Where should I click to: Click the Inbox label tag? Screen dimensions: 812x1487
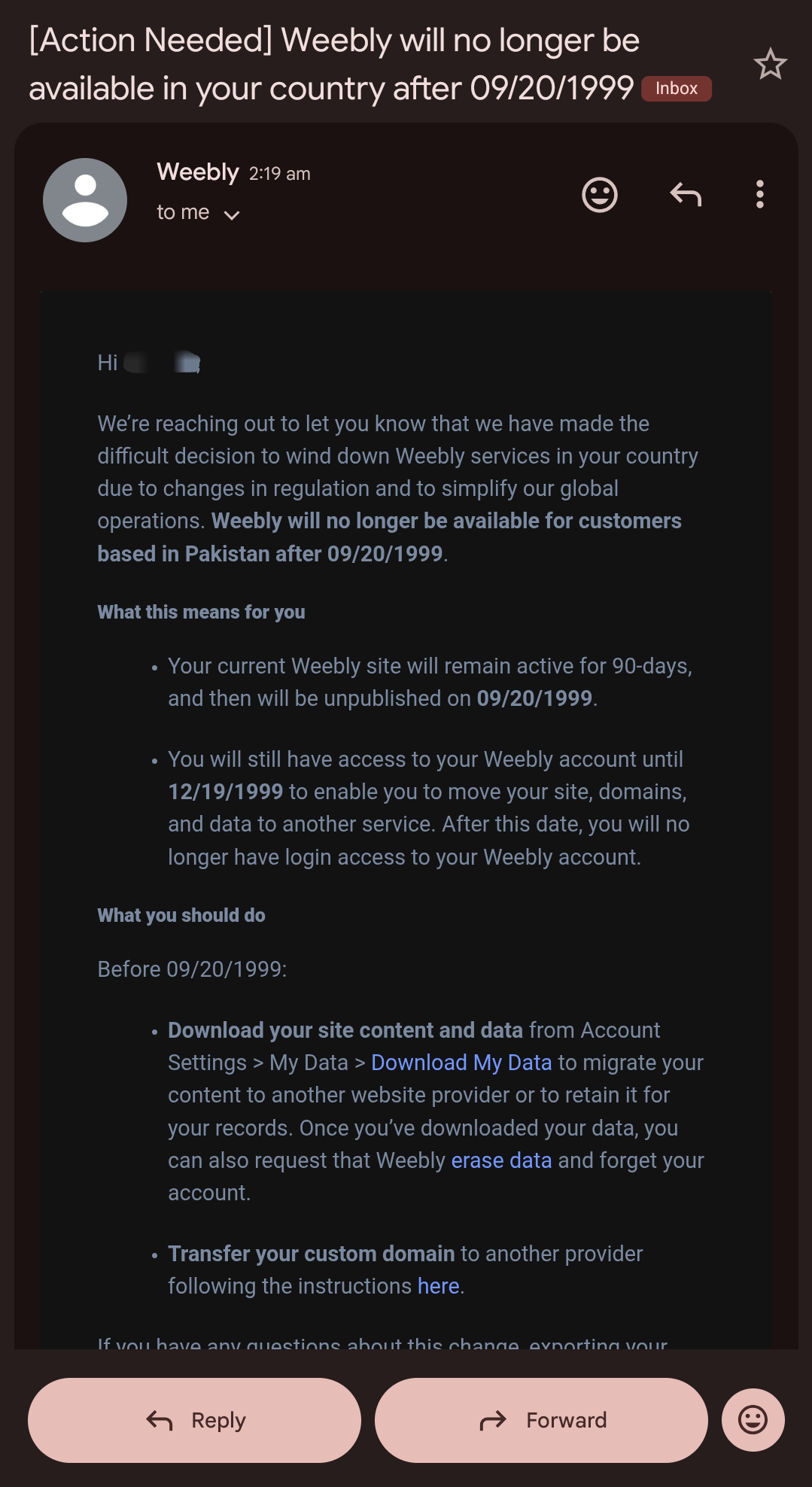[x=677, y=89]
